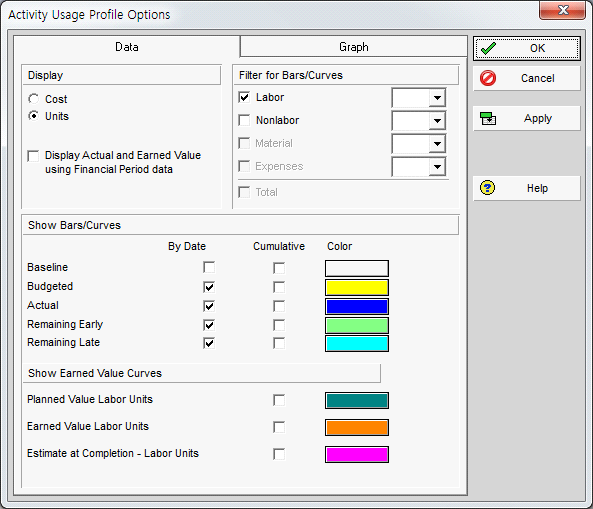Screen dimensions: 593x509
Task: Check the Expenses filter checkbox
Action: (x=244, y=166)
